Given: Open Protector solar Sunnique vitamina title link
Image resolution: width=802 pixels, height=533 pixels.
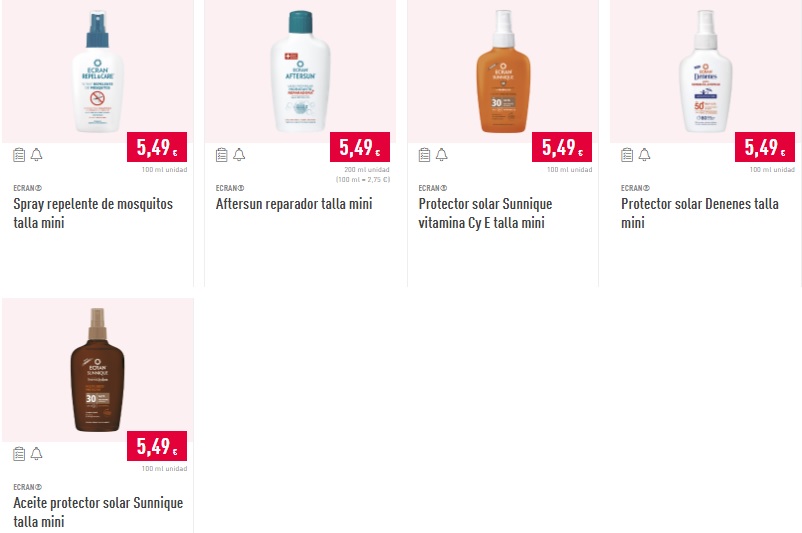Looking at the screenshot, I should click(x=485, y=213).
